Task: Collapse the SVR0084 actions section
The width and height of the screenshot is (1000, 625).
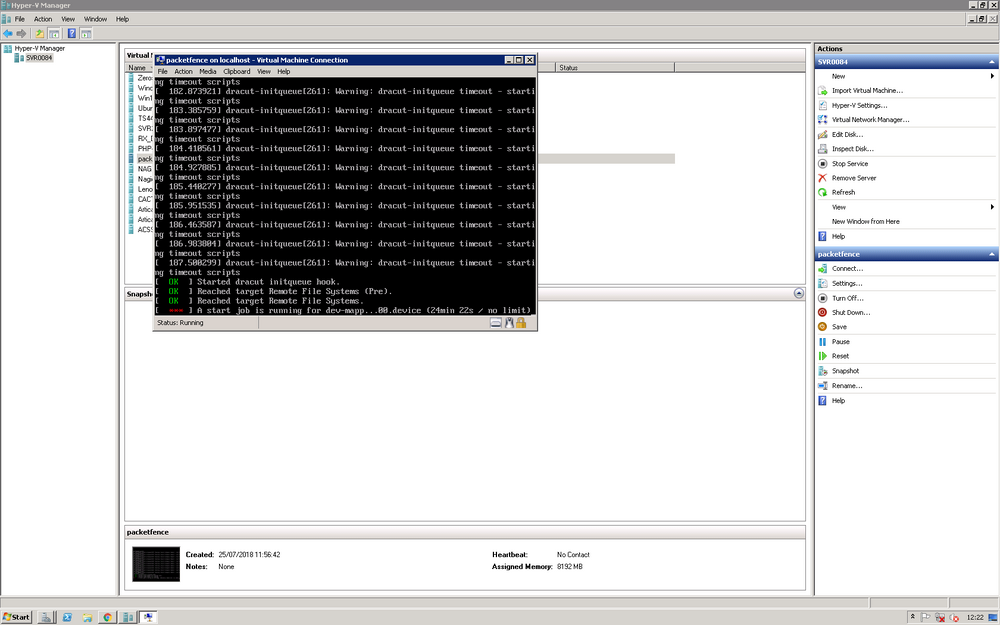Action: (x=992, y=62)
